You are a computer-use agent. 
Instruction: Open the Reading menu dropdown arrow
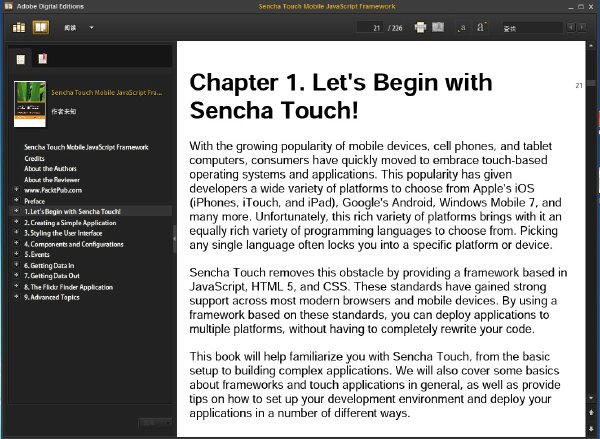coord(91,28)
